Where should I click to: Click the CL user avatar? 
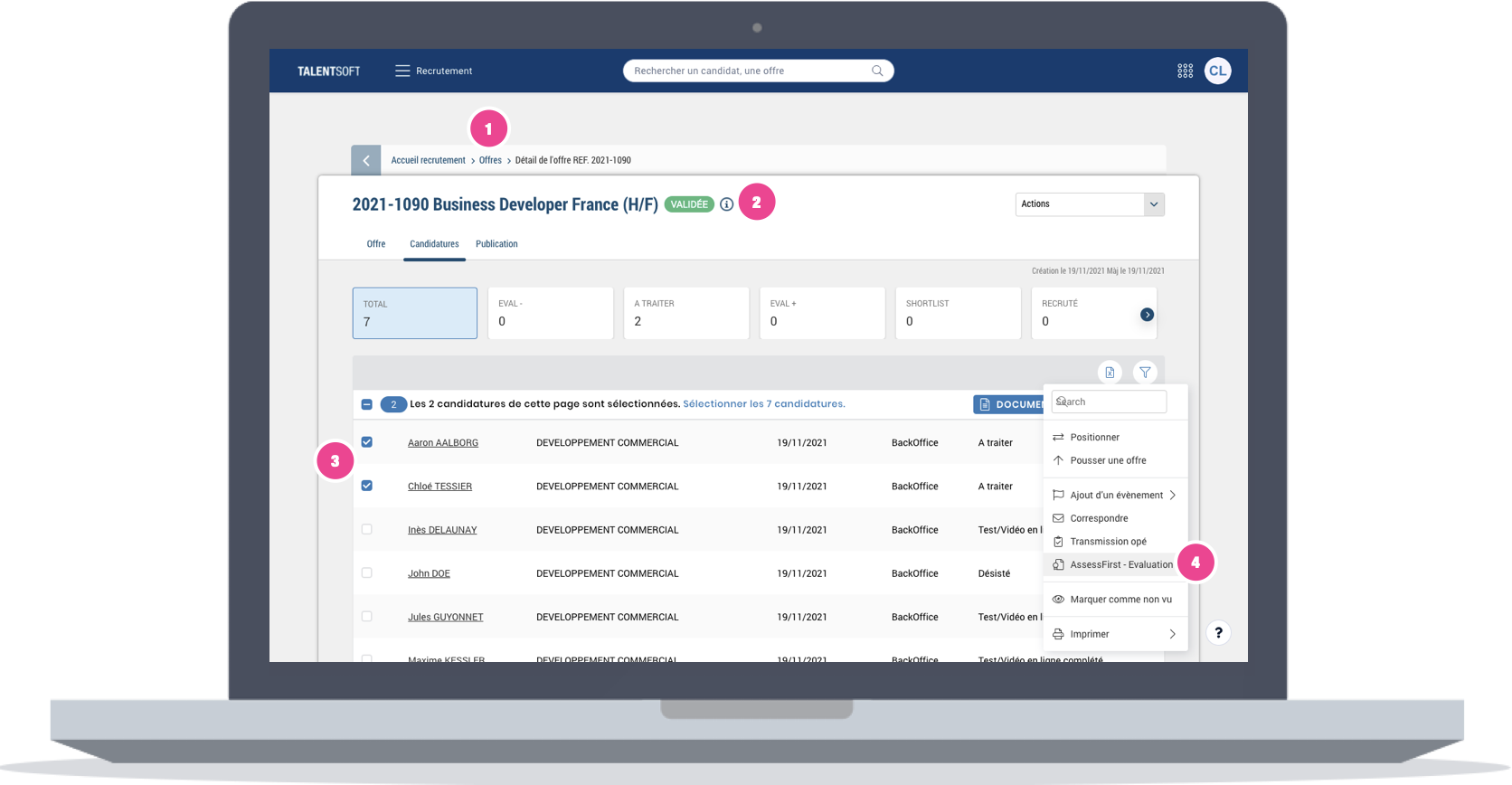coord(1217,71)
